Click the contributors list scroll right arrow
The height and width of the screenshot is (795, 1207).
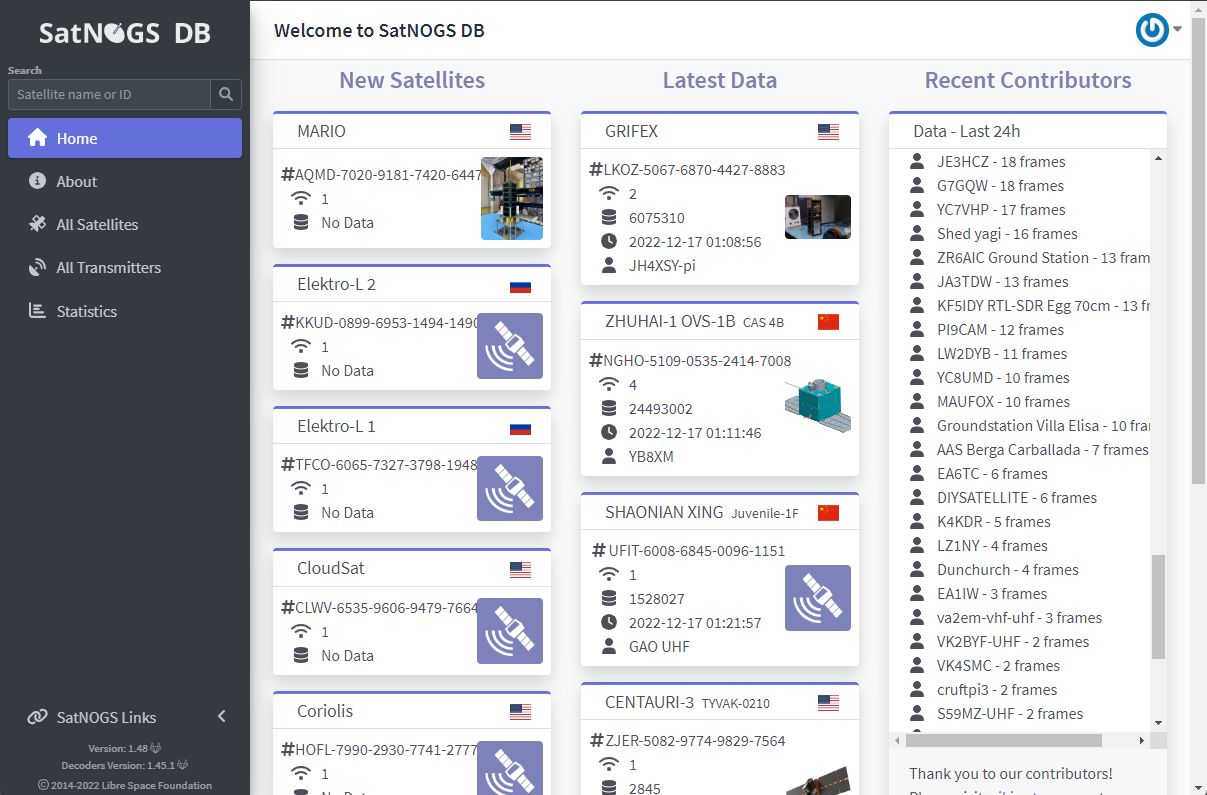coord(1141,741)
